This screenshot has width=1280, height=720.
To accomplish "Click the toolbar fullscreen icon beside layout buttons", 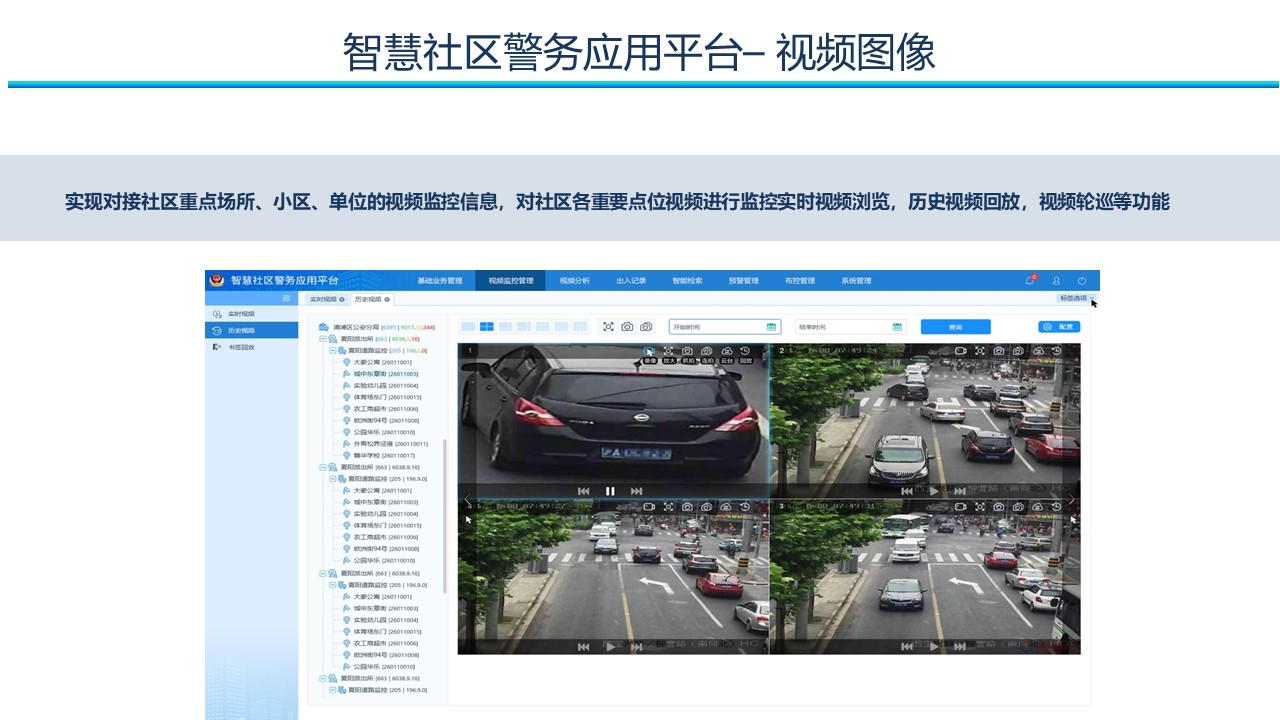I will click(608, 327).
